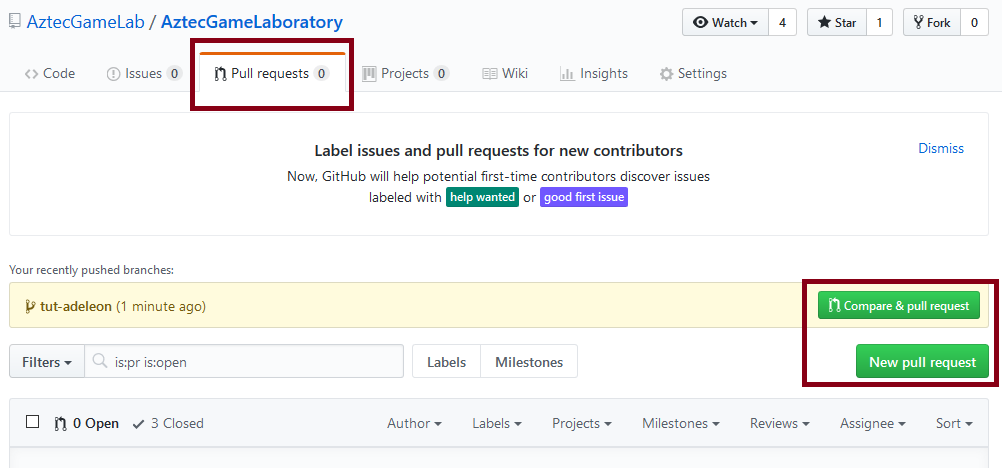Open the tut-adeleon branch link

coord(76,307)
